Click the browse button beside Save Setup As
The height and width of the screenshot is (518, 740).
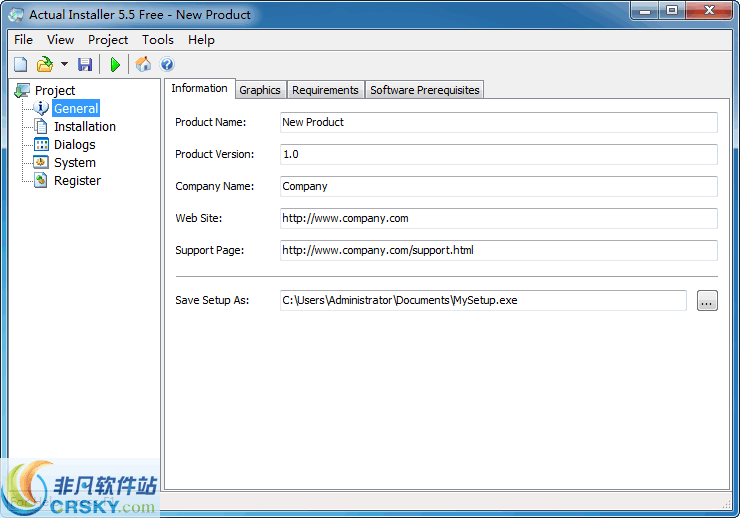pyautogui.click(x=707, y=301)
